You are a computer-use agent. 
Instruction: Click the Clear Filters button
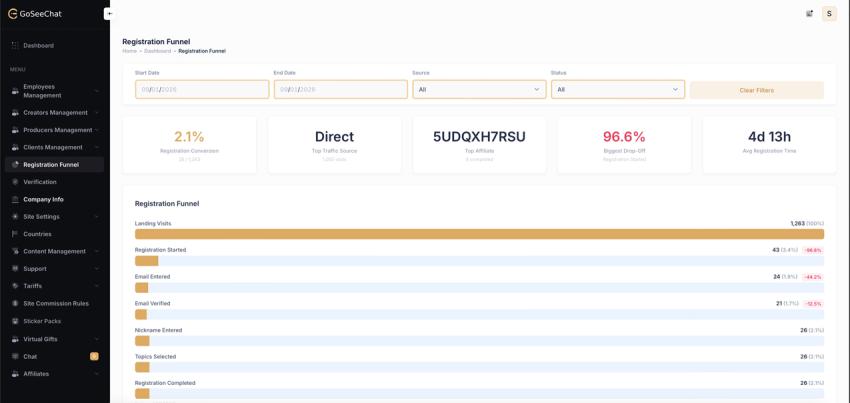(x=757, y=90)
